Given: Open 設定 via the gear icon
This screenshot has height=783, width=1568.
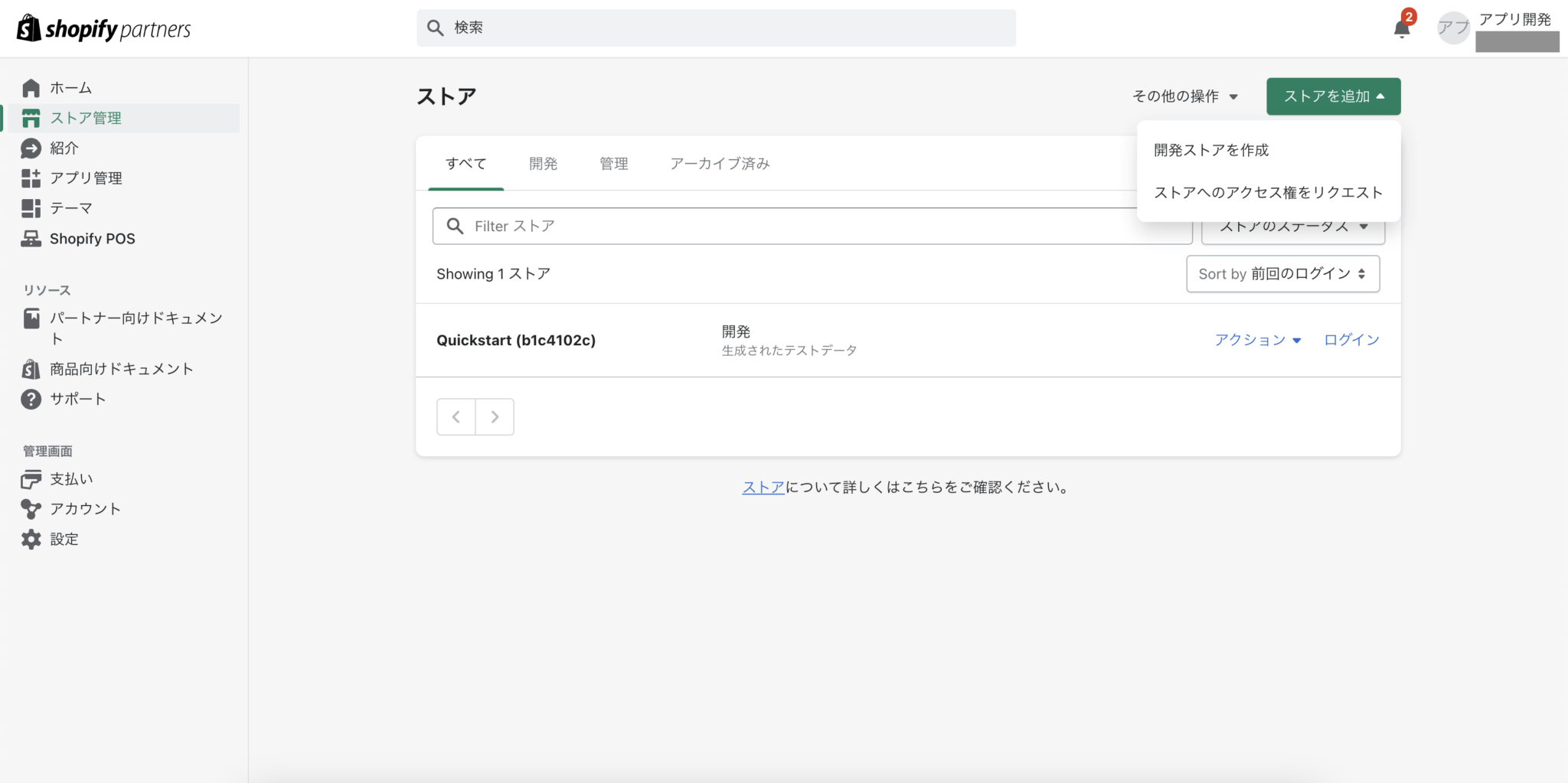Looking at the screenshot, I should pyautogui.click(x=31, y=539).
